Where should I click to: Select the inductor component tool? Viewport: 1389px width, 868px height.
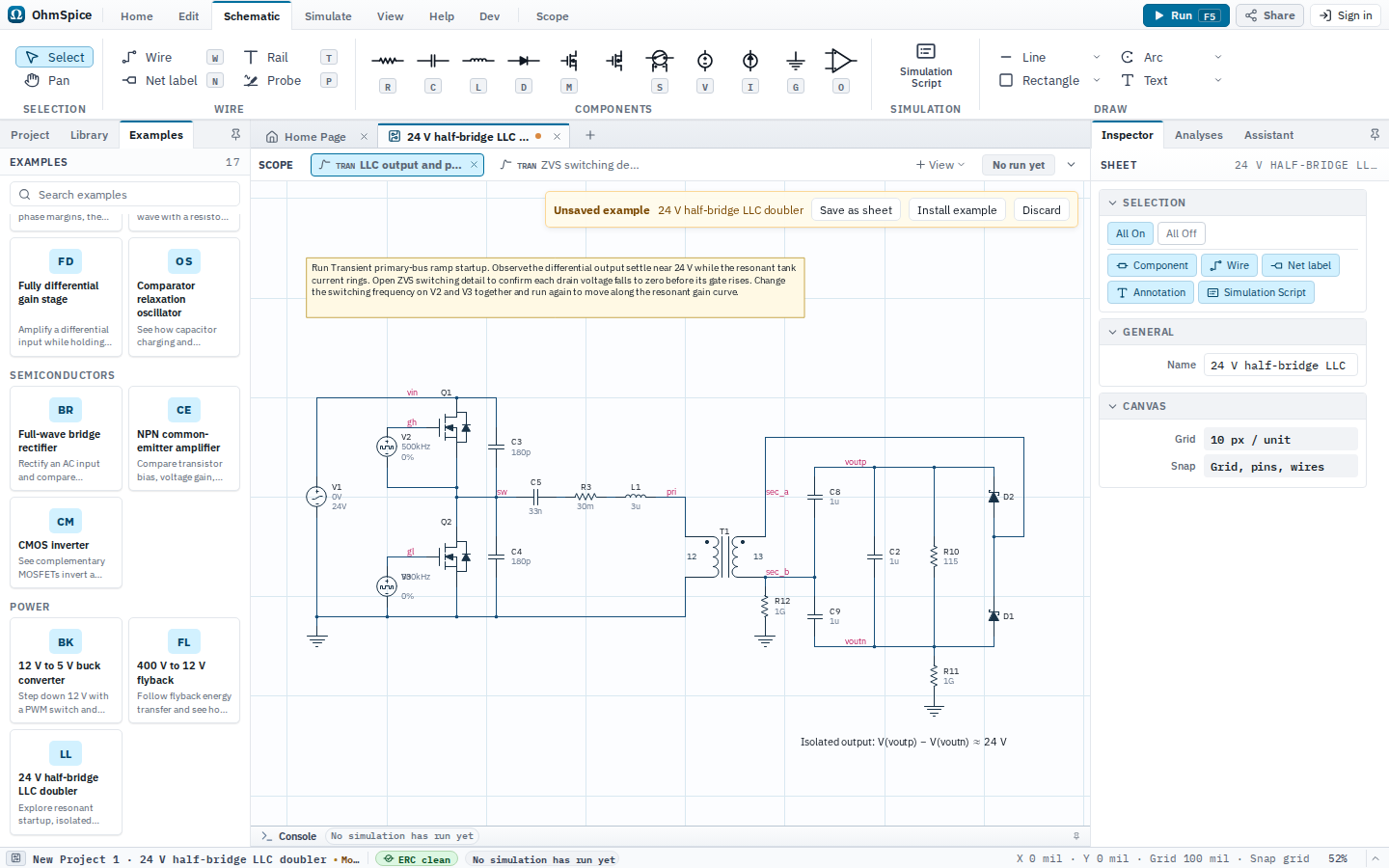click(478, 62)
